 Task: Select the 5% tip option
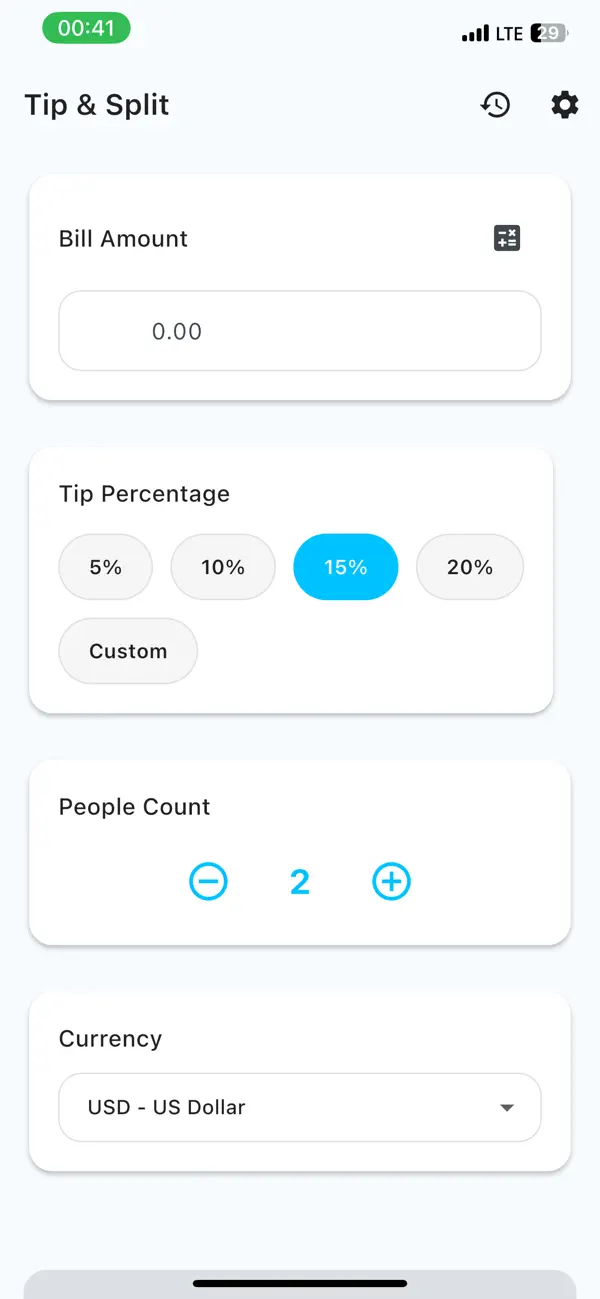tap(105, 567)
